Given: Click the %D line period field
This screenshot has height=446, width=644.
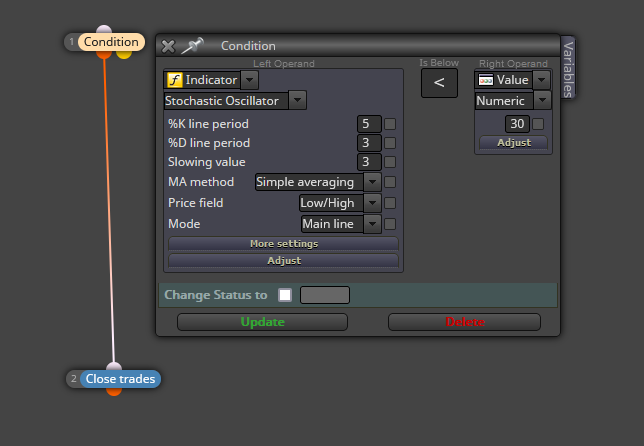Looking at the screenshot, I should pos(369,143).
